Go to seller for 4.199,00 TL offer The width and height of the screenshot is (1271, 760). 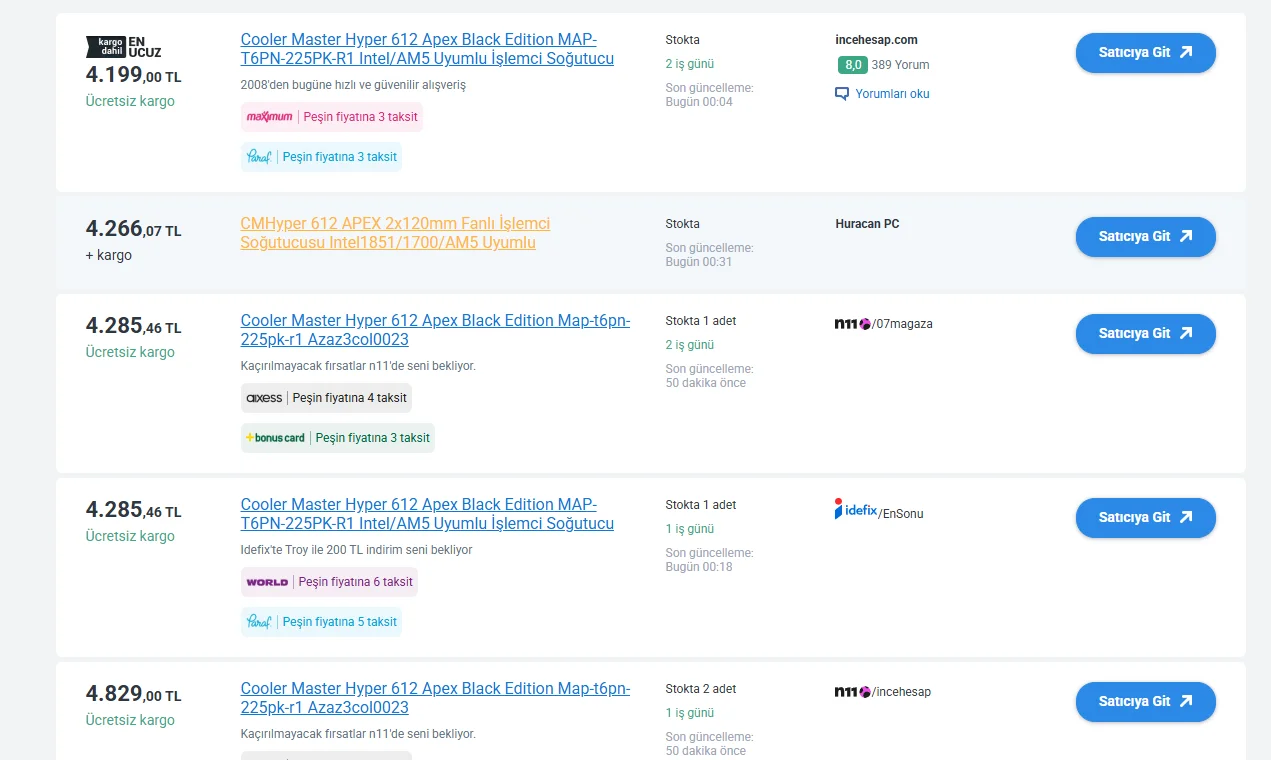coord(1145,53)
